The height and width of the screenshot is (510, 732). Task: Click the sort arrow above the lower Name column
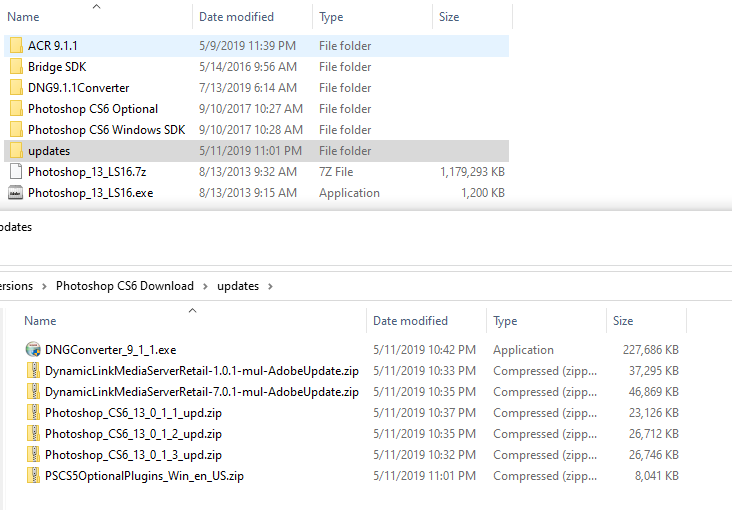[193, 310]
